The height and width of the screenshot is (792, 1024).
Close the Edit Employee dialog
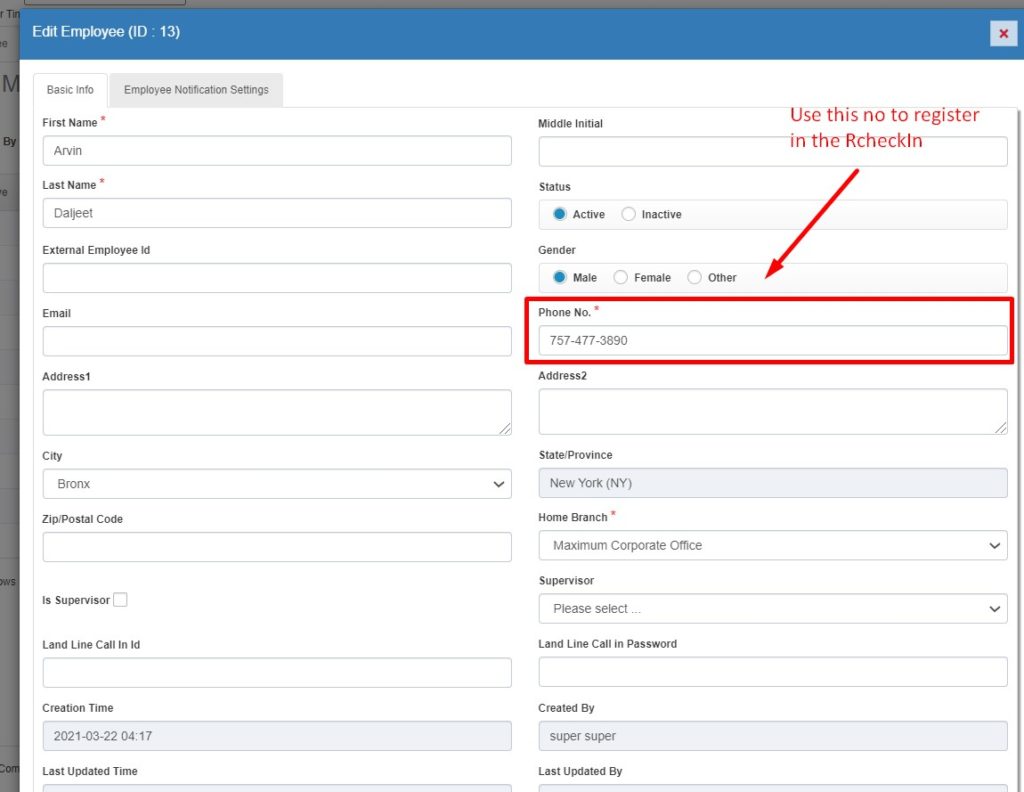1003,33
